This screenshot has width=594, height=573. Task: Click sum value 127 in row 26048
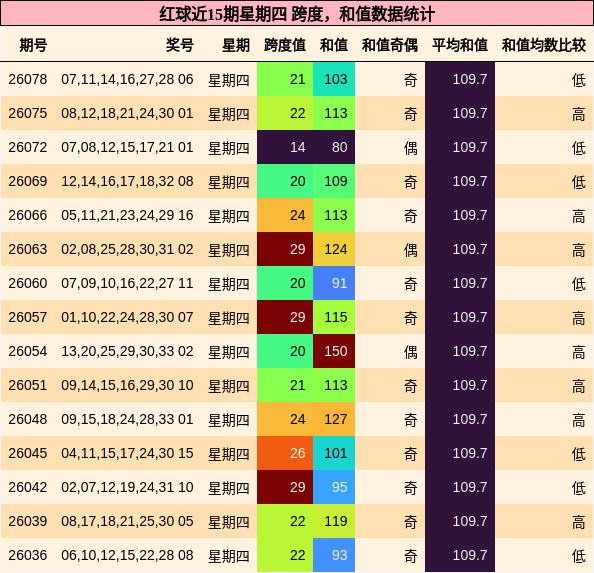(334, 419)
